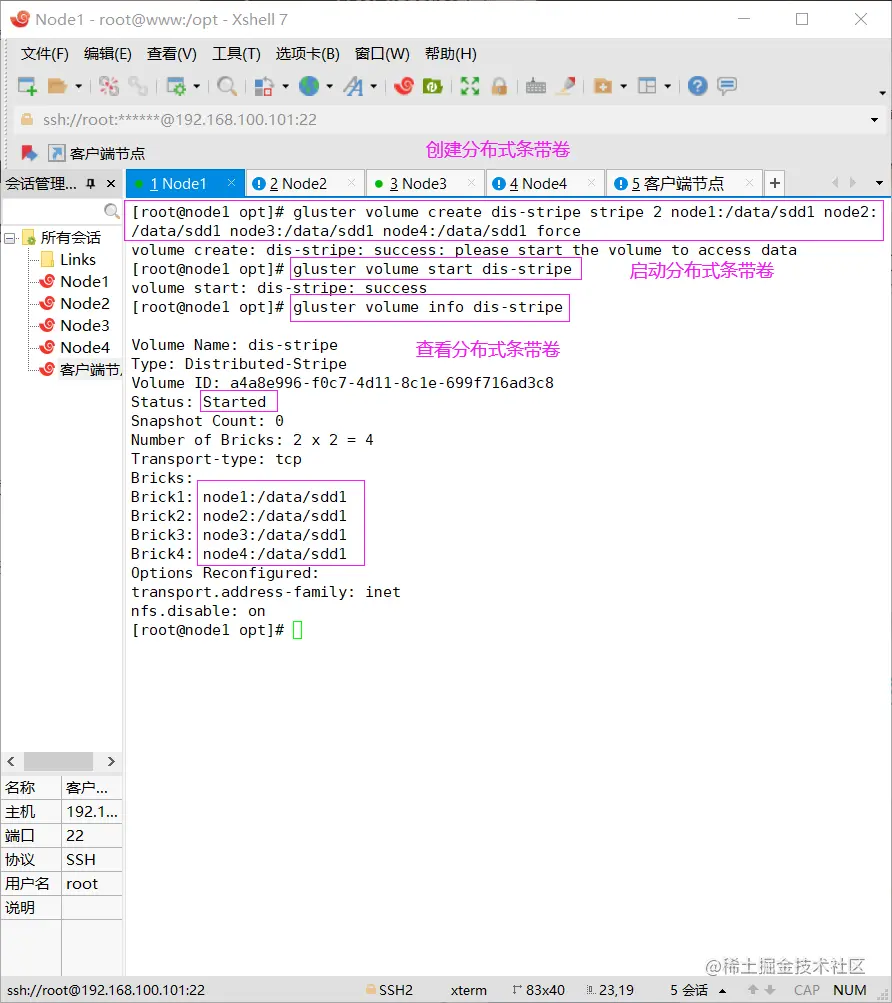This screenshot has width=892, height=1003.
Task: Launch Xftp via red swirl icon
Action: (404, 86)
